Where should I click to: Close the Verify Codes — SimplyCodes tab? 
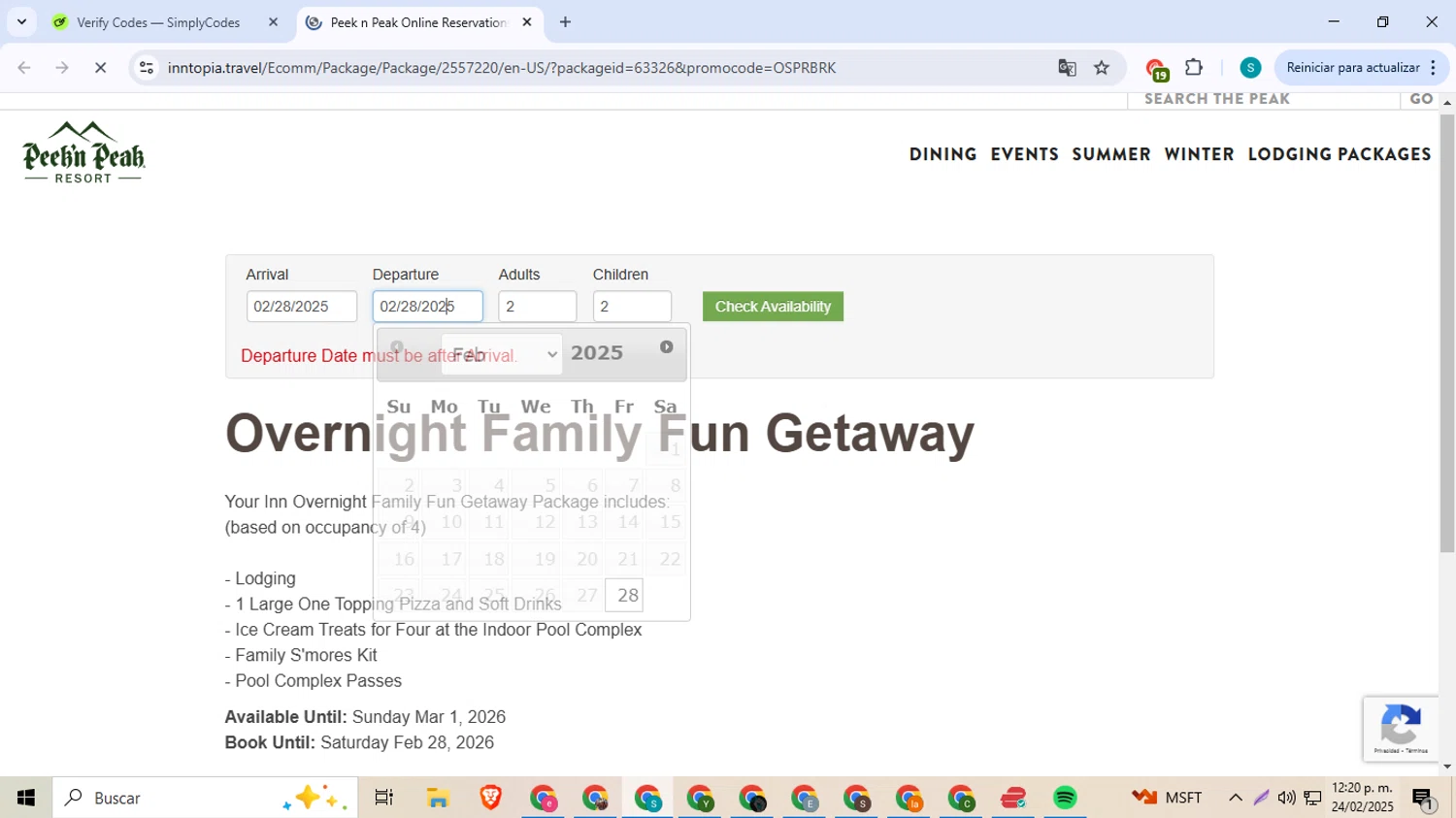273,21
